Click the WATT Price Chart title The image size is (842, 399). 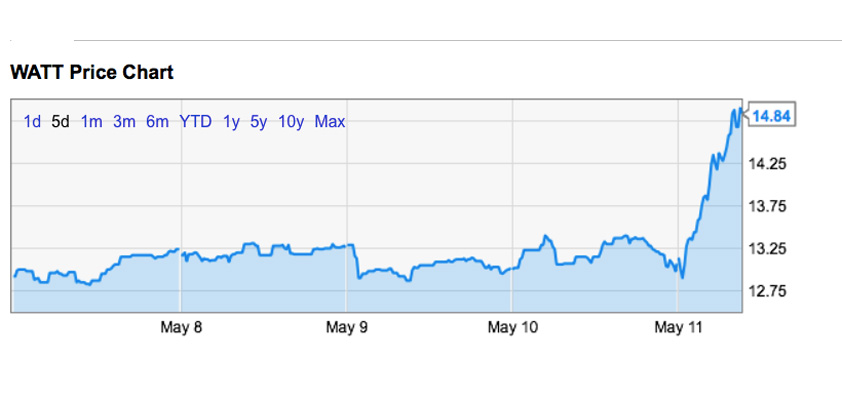click(x=92, y=72)
